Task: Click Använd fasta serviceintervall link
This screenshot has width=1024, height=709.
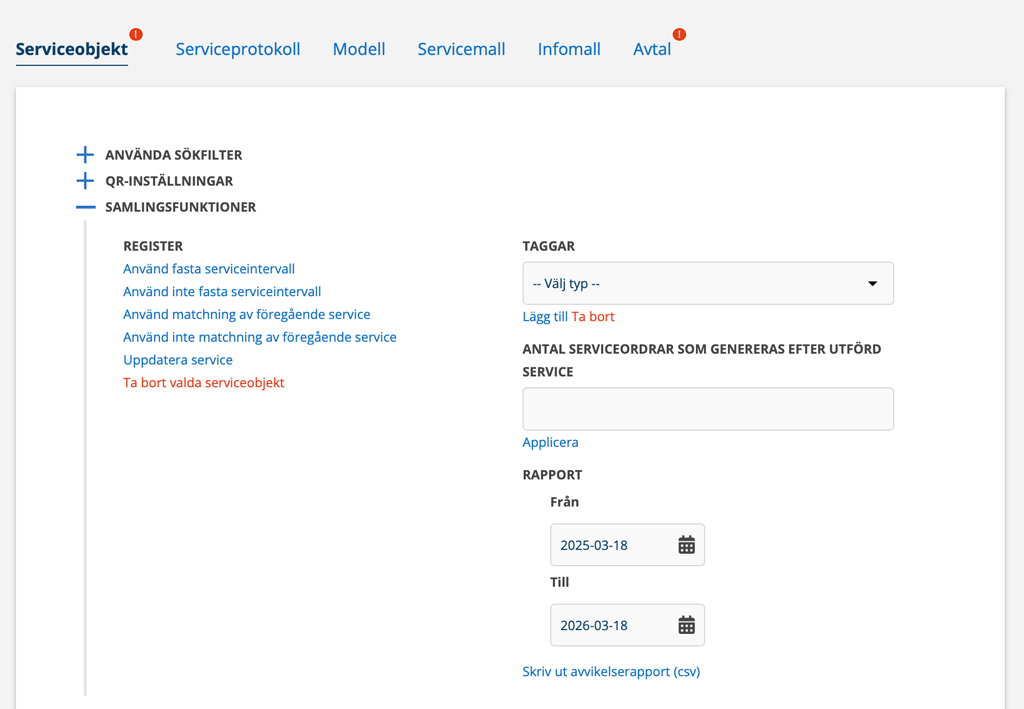Action: click(209, 269)
